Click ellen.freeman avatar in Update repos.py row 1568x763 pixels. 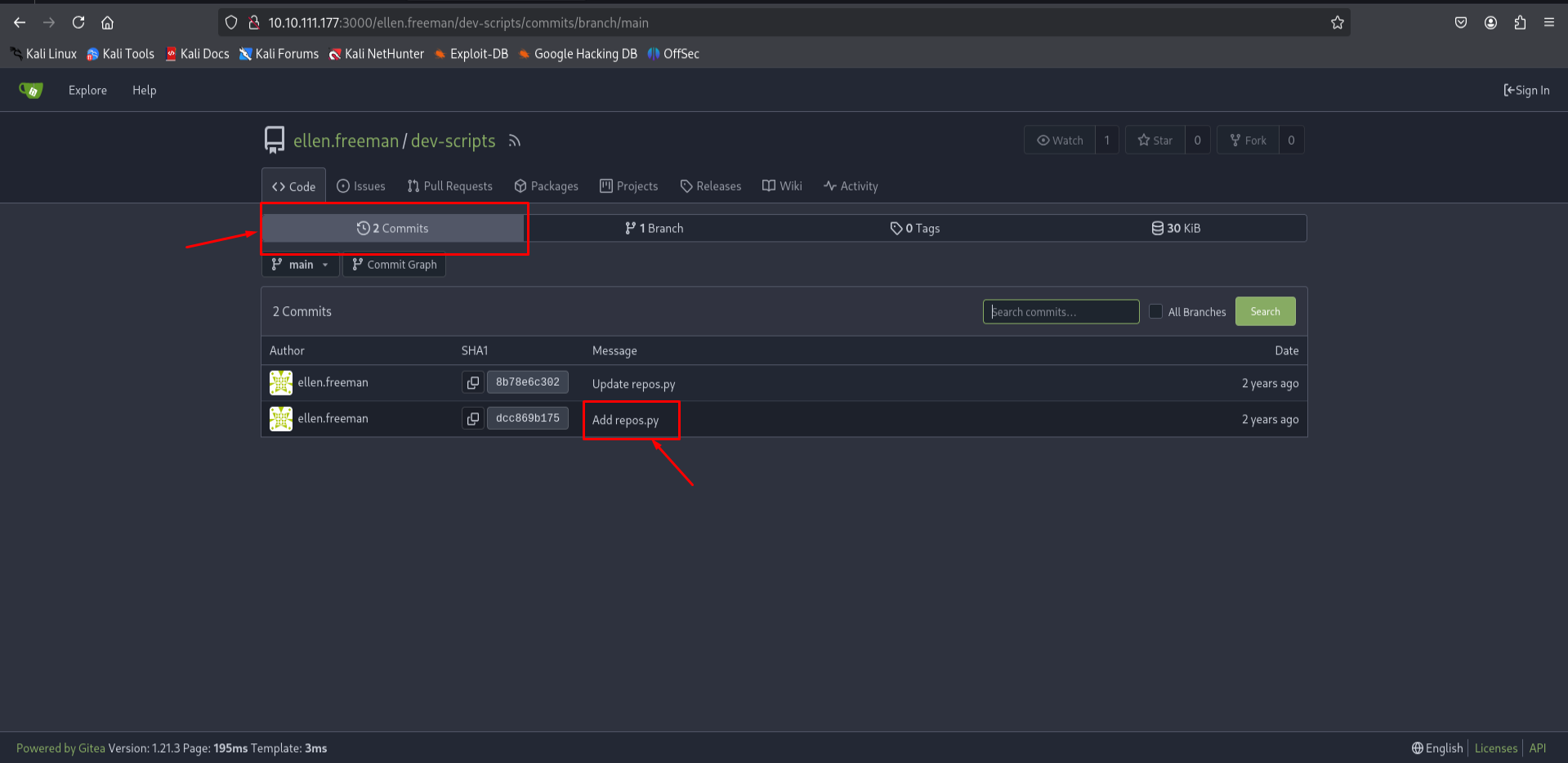(x=281, y=382)
